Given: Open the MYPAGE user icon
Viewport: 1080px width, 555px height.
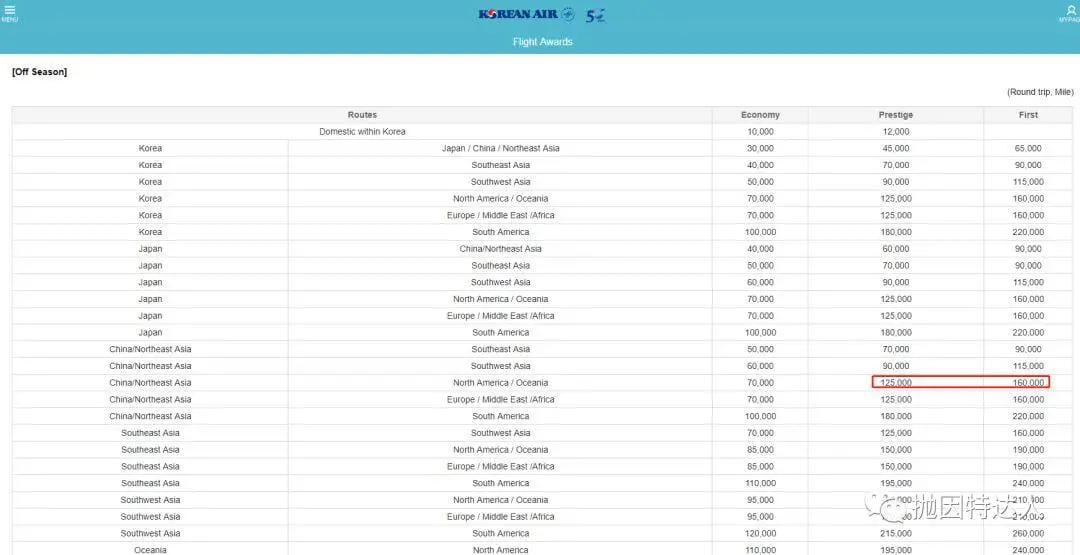Looking at the screenshot, I should pos(1071,12).
